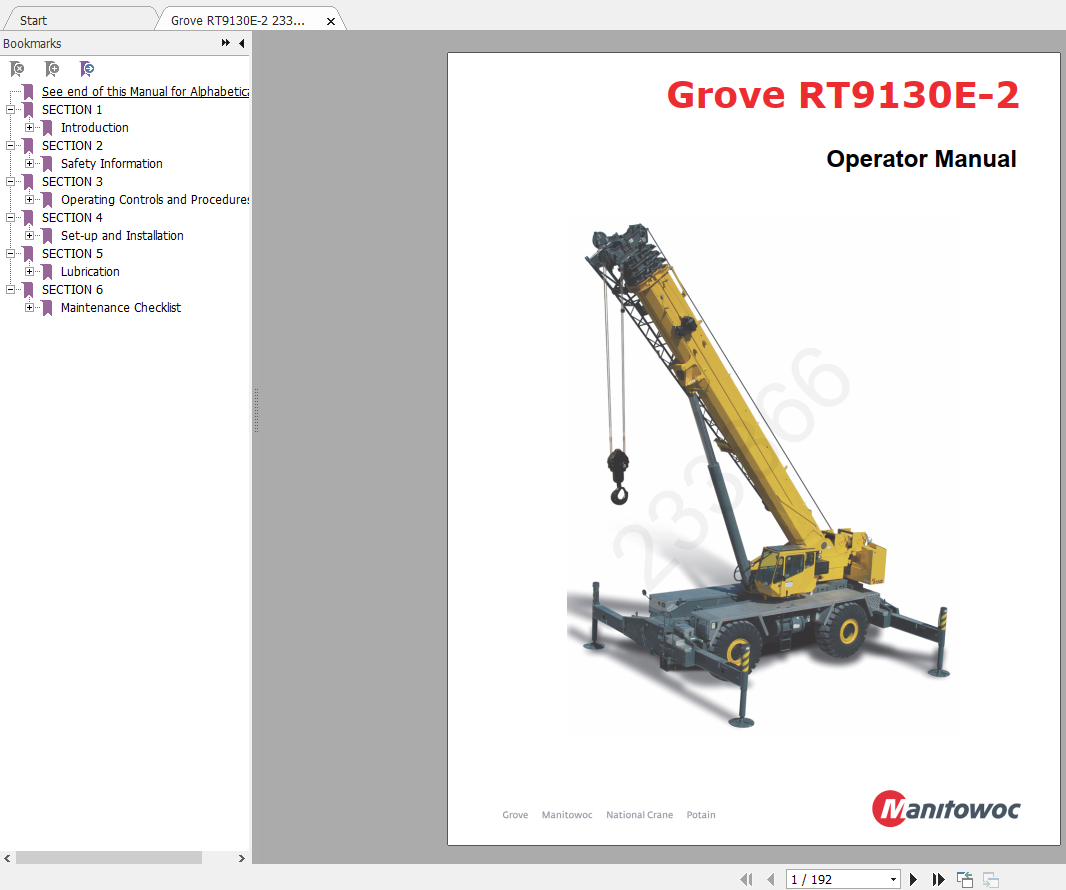Image resolution: width=1066 pixels, height=890 pixels.
Task: Click the go-to bookmark arrow icon
Action: pos(87,69)
